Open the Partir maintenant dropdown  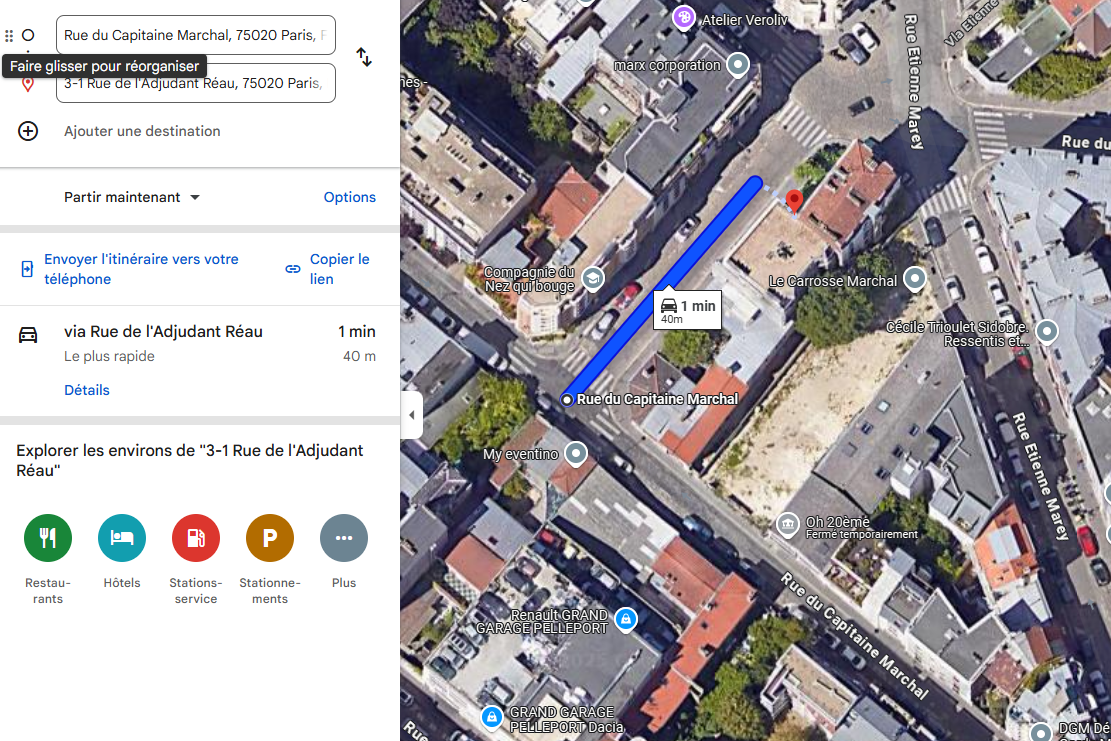click(x=132, y=197)
